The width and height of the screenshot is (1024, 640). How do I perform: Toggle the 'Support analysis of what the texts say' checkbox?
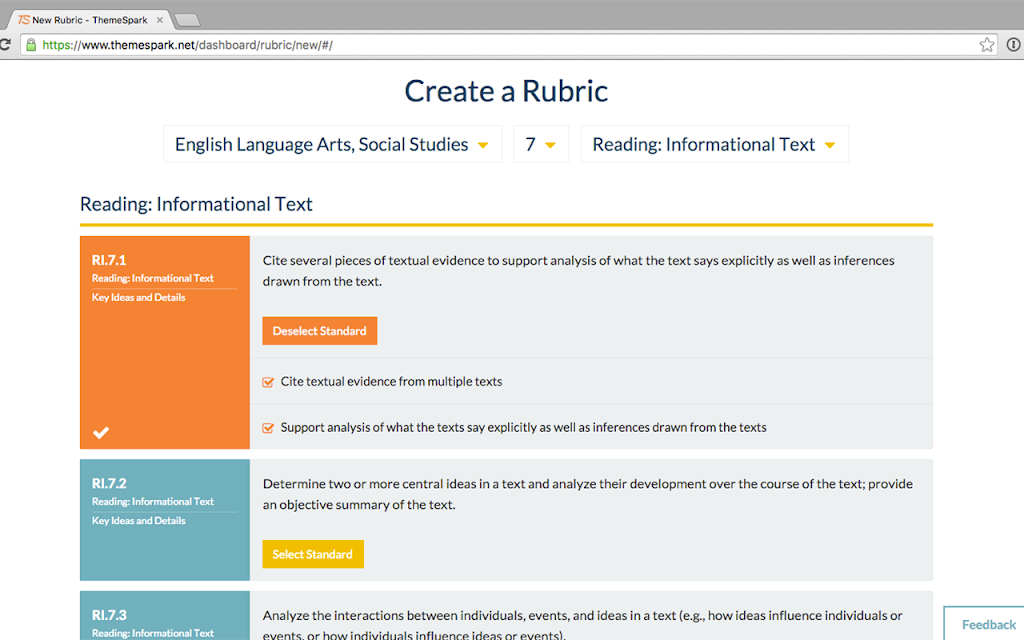[x=268, y=428]
